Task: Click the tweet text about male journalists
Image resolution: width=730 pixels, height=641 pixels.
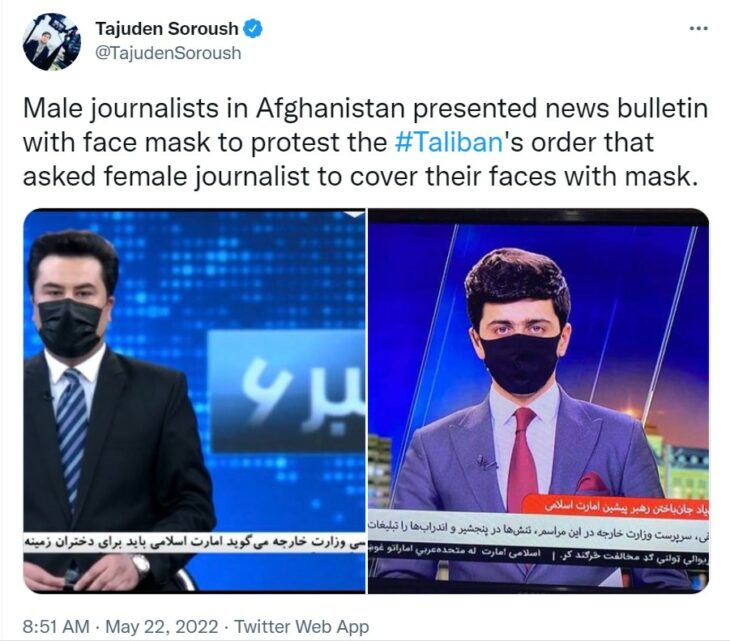Action: pyautogui.click(x=365, y=142)
